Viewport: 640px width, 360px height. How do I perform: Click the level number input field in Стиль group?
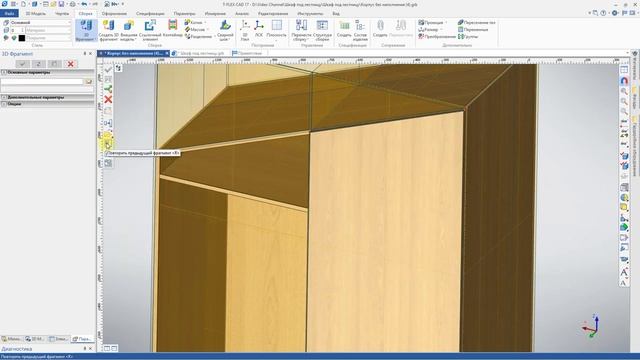point(17,30)
